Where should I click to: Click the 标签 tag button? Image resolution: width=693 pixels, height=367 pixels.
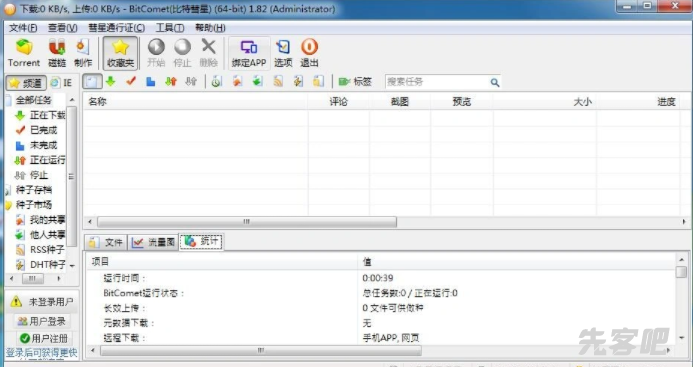[355, 81]
